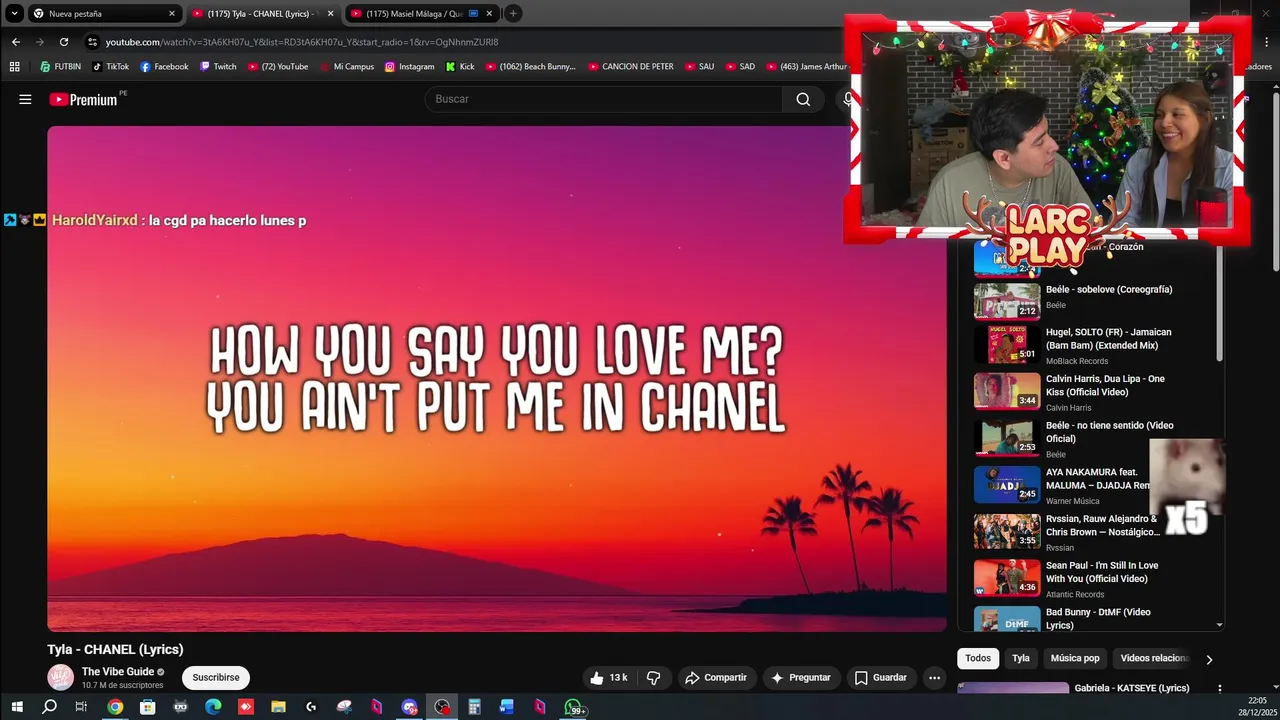
Task: Open the Chrome apps grid in bookmarks bar
Action: [x=14, y=67]
